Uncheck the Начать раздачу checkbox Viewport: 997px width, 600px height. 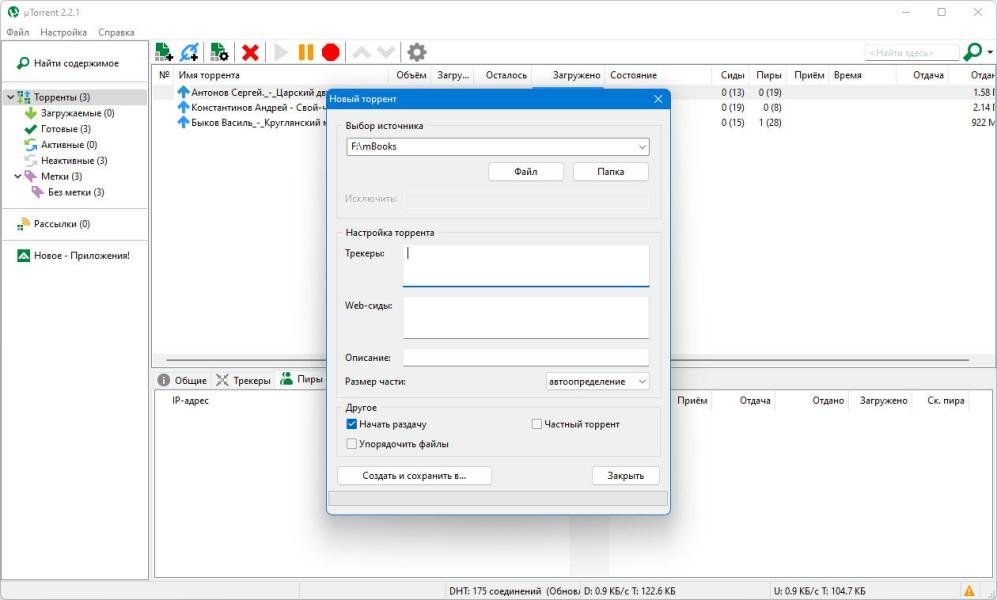(352, 424)
